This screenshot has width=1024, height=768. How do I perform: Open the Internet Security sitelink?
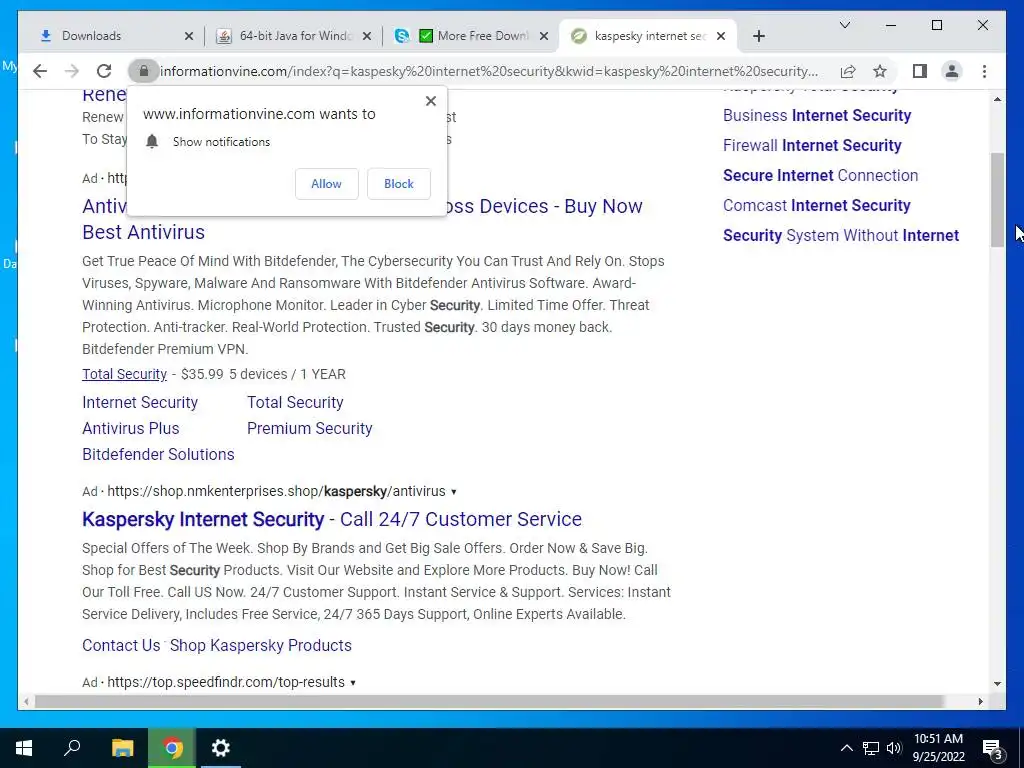pyautogui.click(x=140, y=402)
